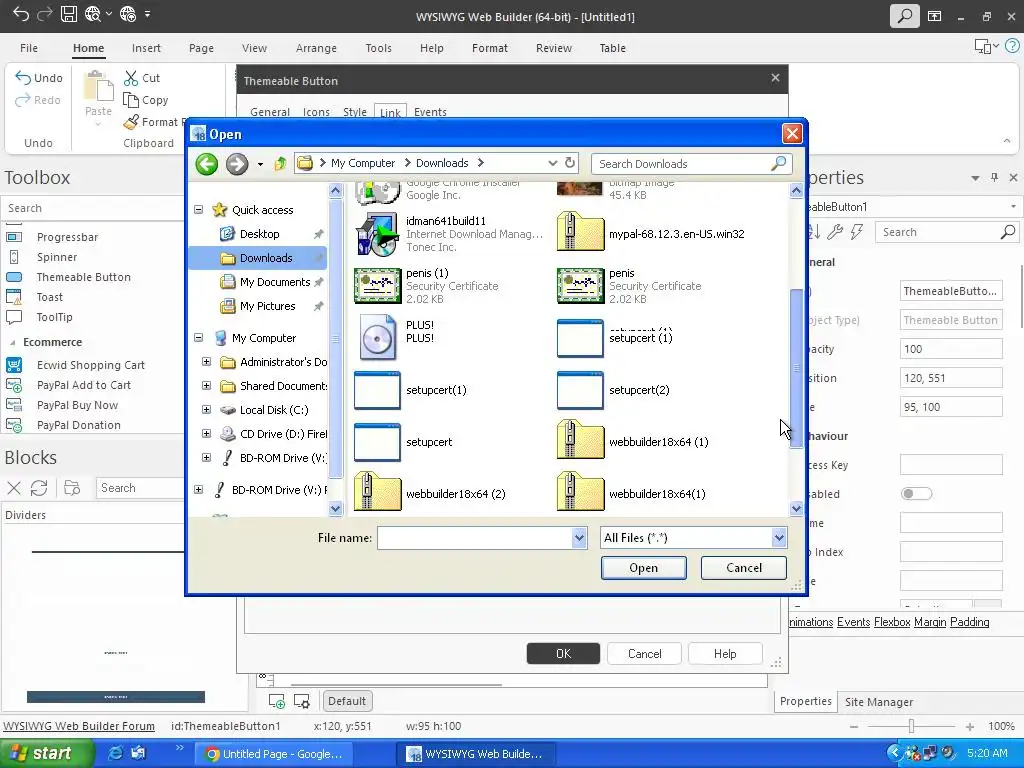Image resolution: width=1024 pixels, height=768 pixels.
Task: Collapse the My Computer tree node
Action: [199, 338]
